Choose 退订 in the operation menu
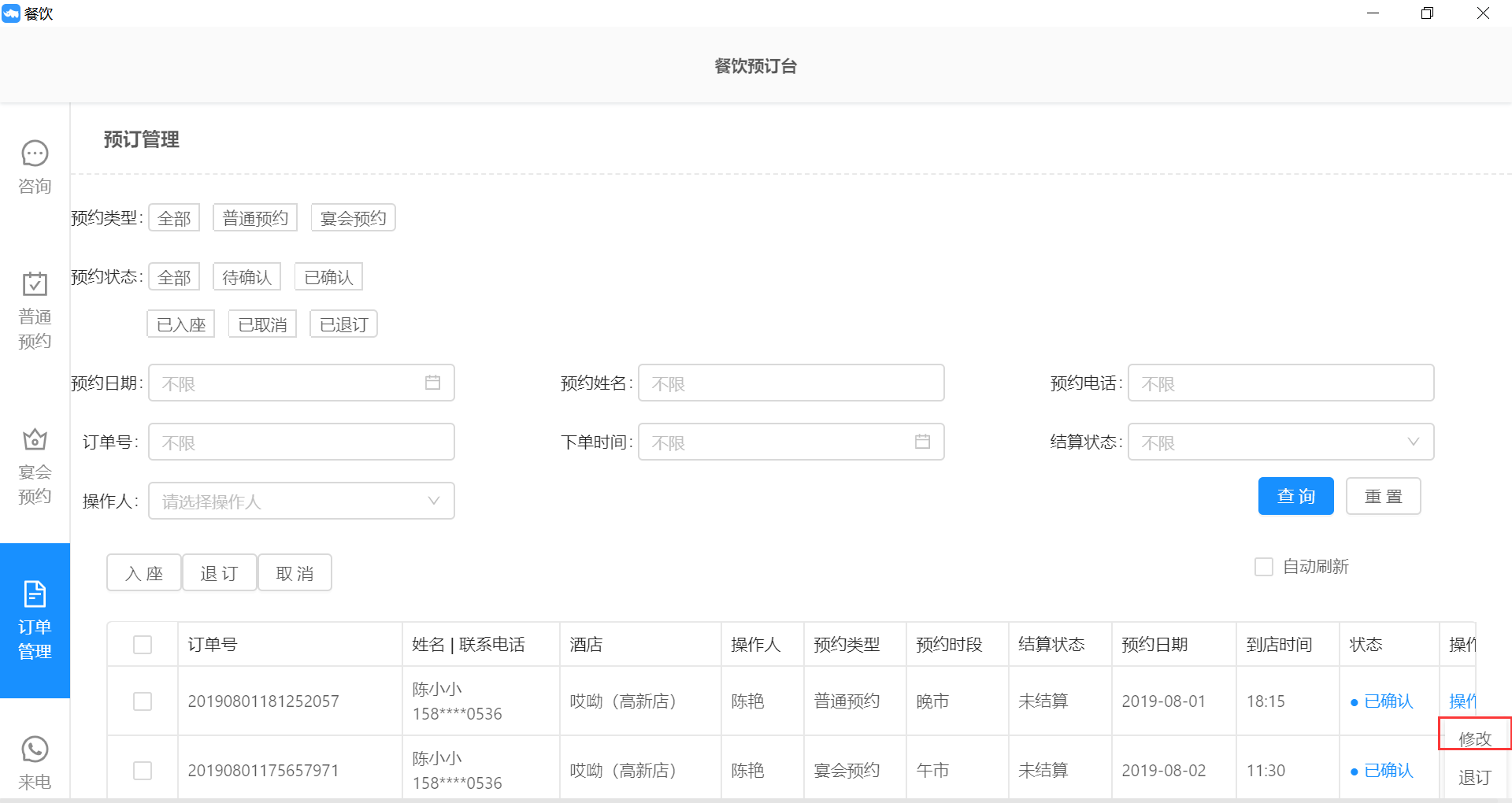Screen dimensions: 1512x803 tap(1474, 778)
